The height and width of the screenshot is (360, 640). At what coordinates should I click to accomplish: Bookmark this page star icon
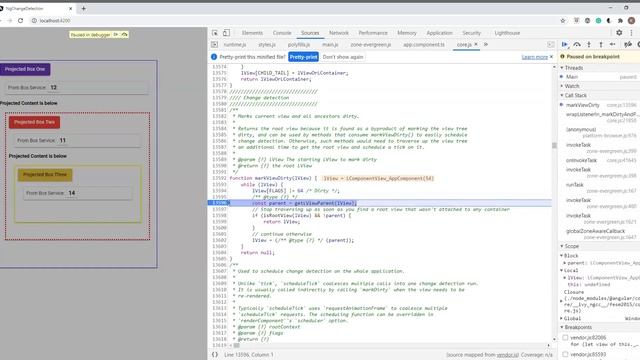click(563, 20)
